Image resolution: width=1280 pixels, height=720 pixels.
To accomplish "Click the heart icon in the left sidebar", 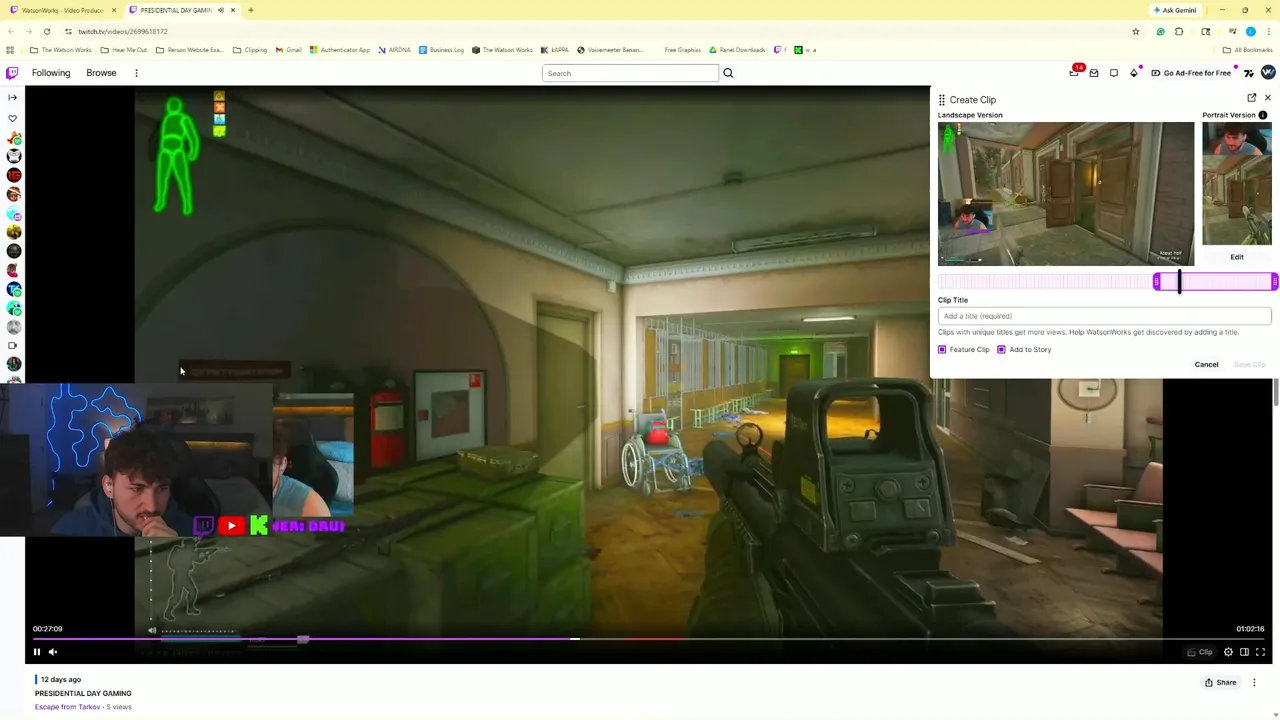I will point(12,118).
